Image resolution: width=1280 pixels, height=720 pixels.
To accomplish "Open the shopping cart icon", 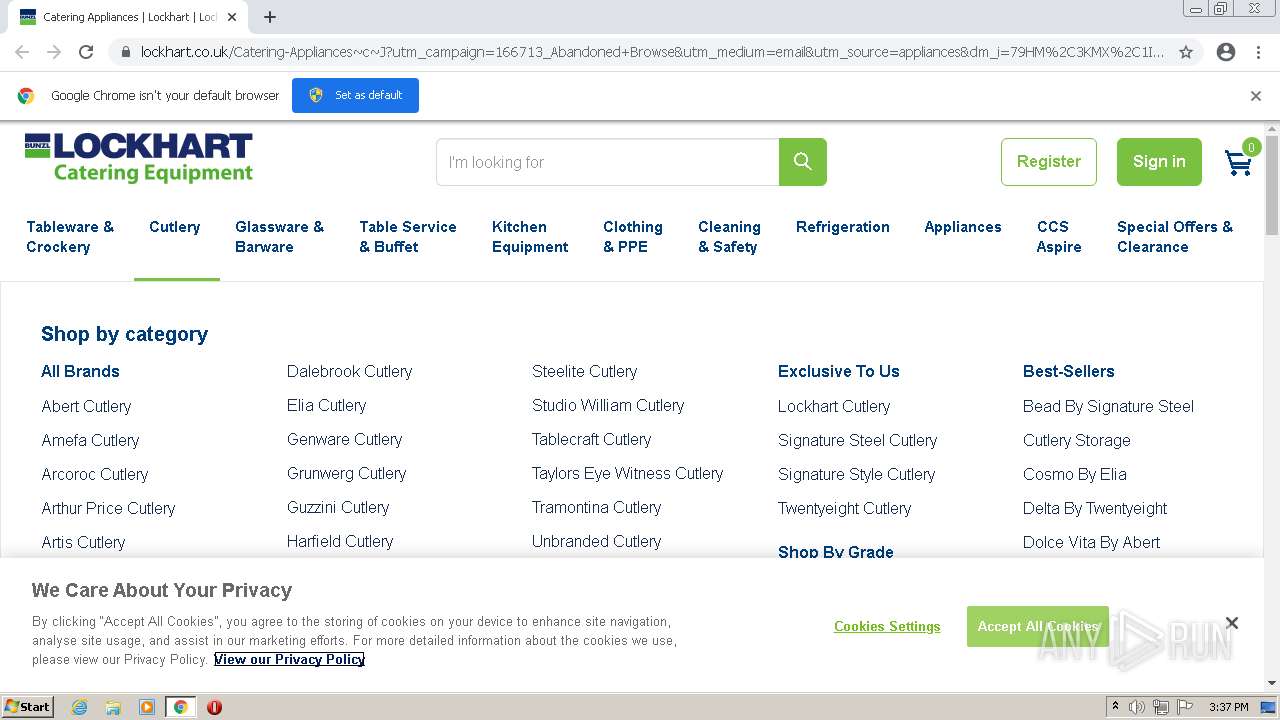I will 1240,161.
